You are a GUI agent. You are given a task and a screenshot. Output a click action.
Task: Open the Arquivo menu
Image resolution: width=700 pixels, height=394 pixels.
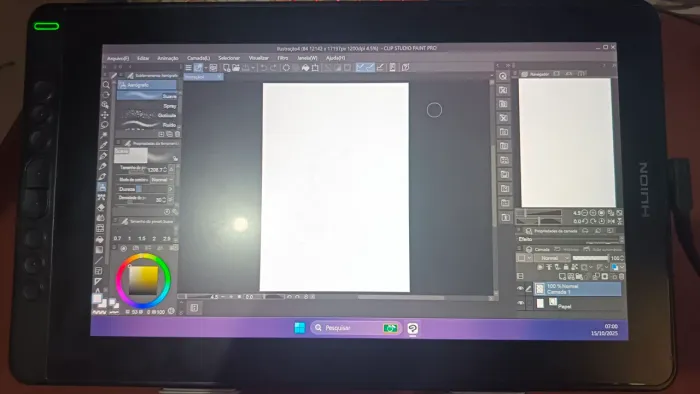(118, 58)
